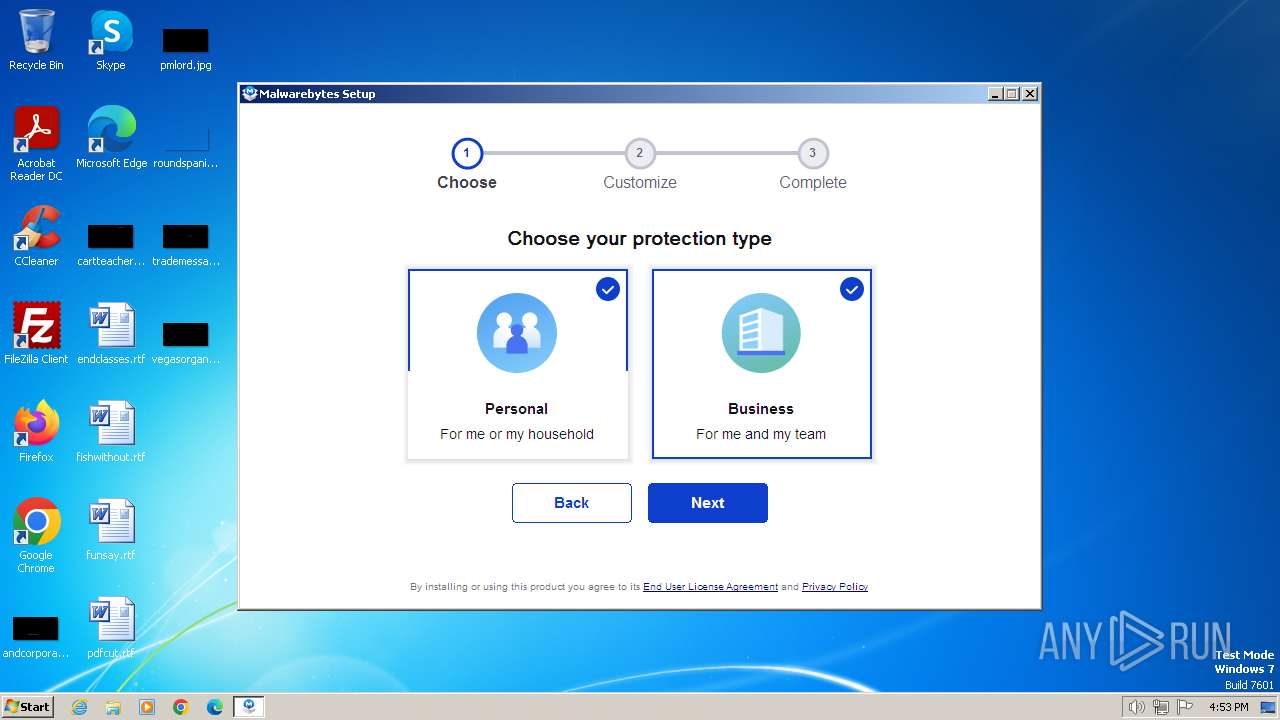Open the CCleaner desktop shortcut
1280x720 pixels.
pyautogui.click(x=36, y=236)
